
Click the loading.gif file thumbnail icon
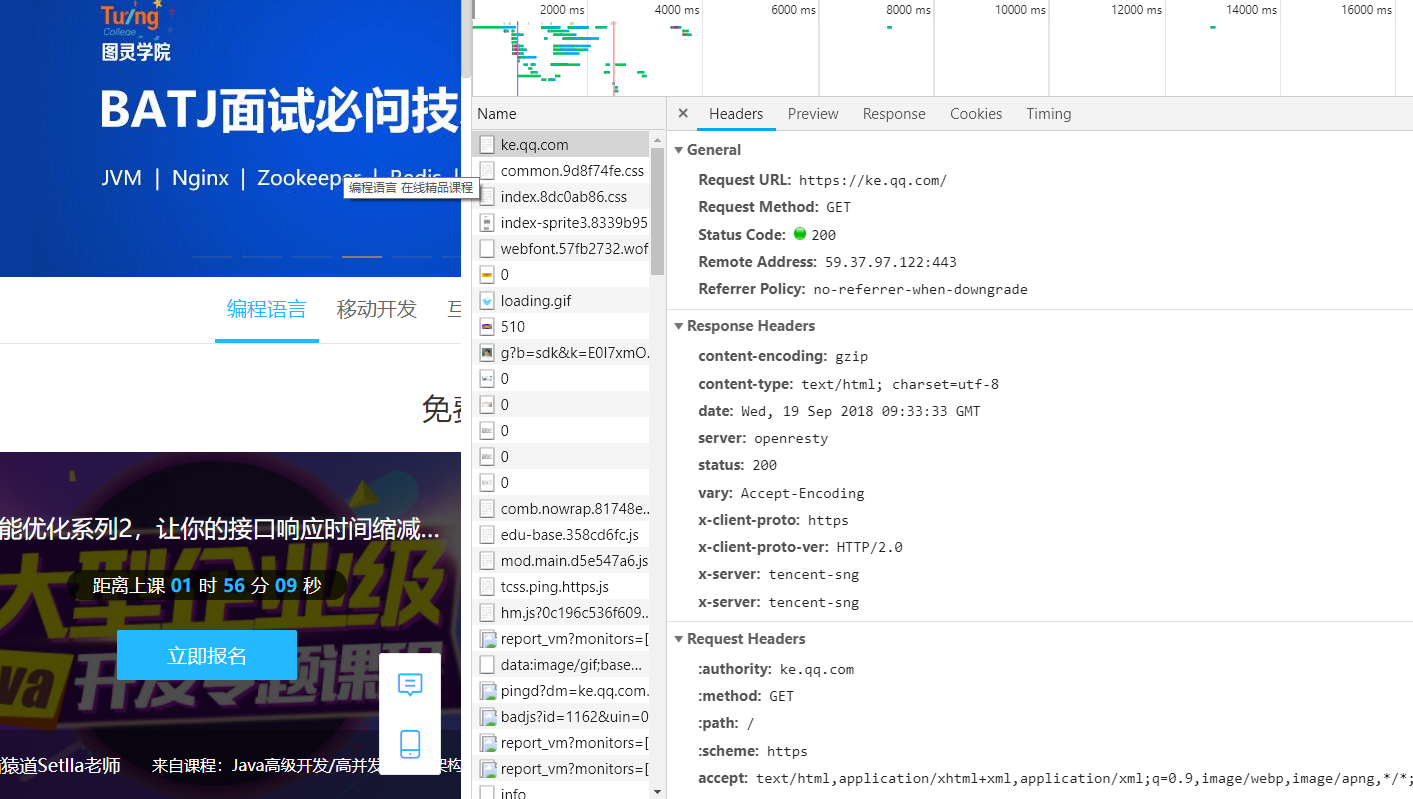coord(487,301)
